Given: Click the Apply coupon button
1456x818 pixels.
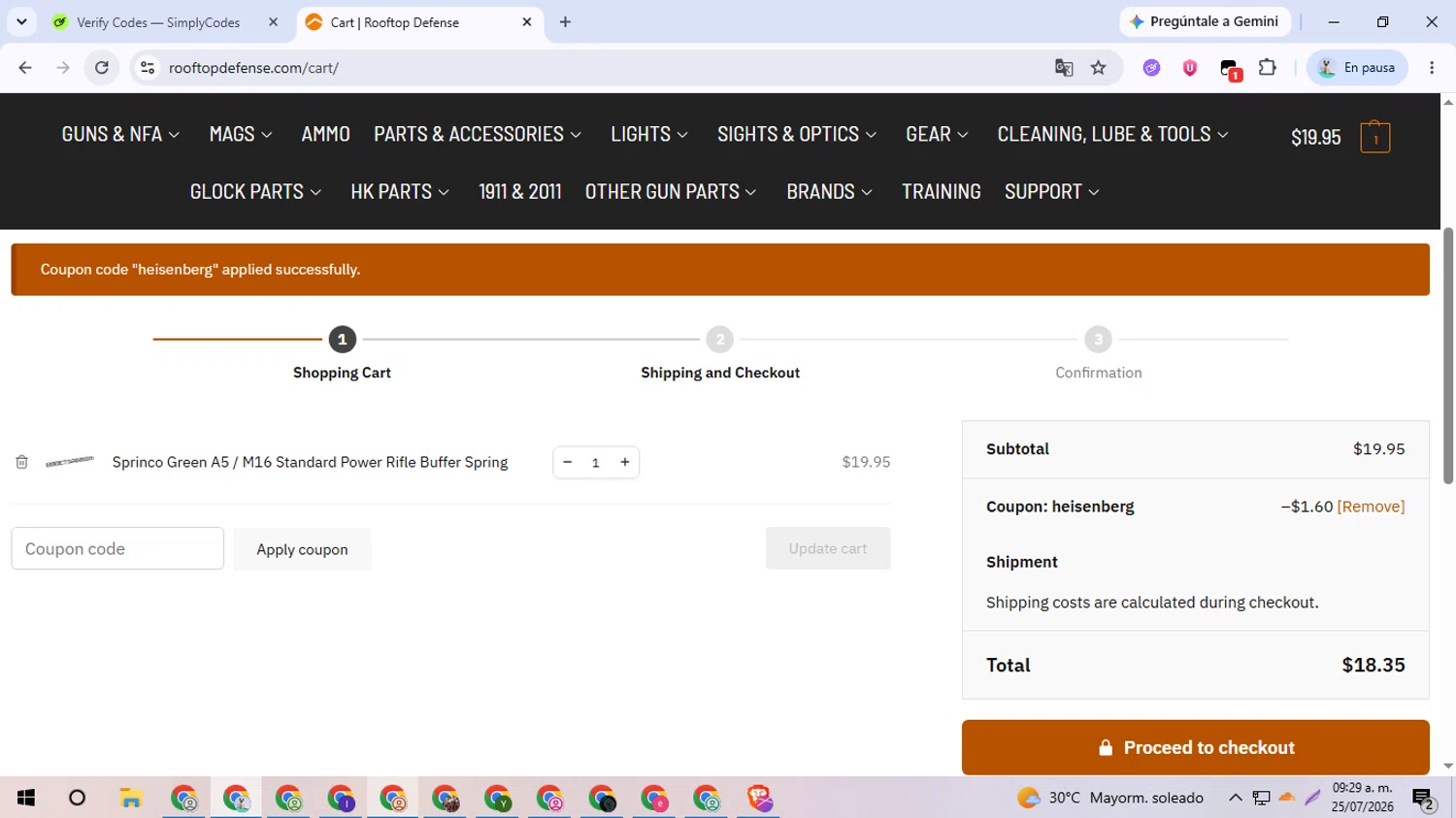Looking at the screenshot, I should 302,549.
